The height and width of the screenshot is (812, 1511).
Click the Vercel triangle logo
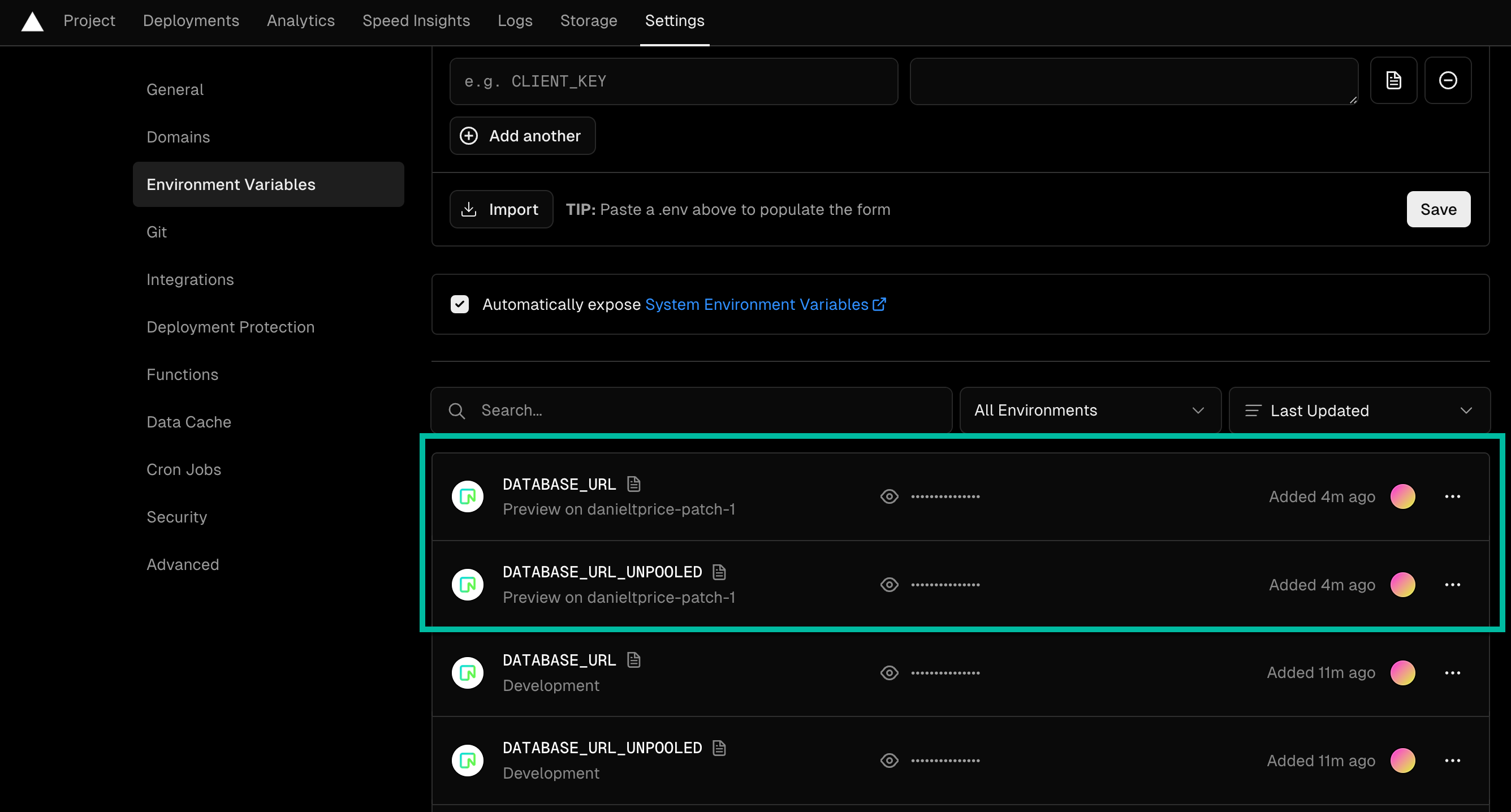tap(32, 21)
